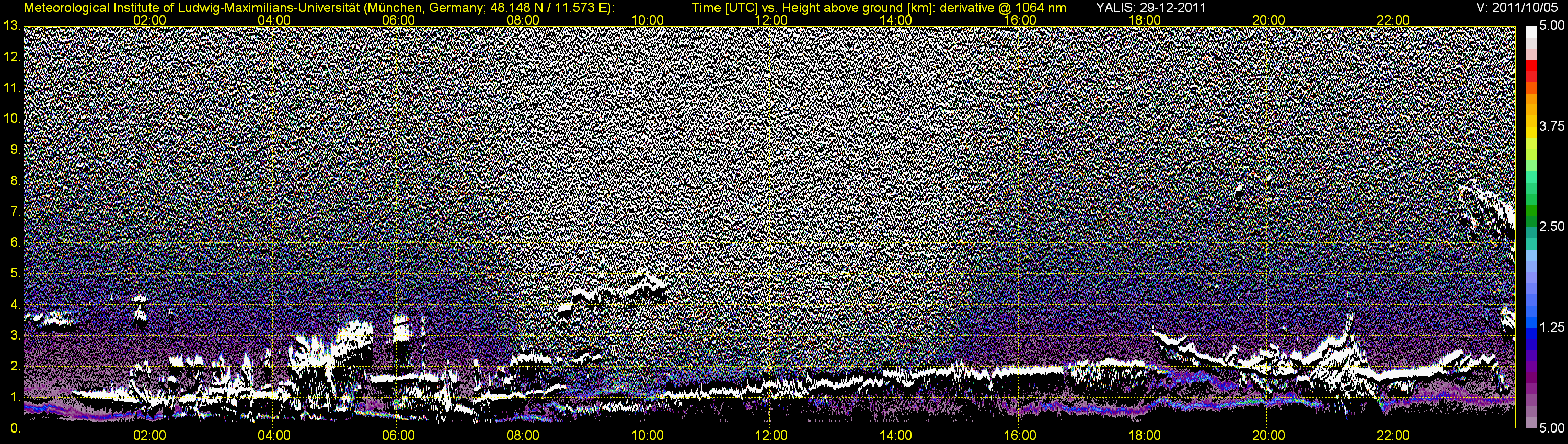Click the 2.50 colorbar value
1568x444 pixels.
pos(1552,227)
